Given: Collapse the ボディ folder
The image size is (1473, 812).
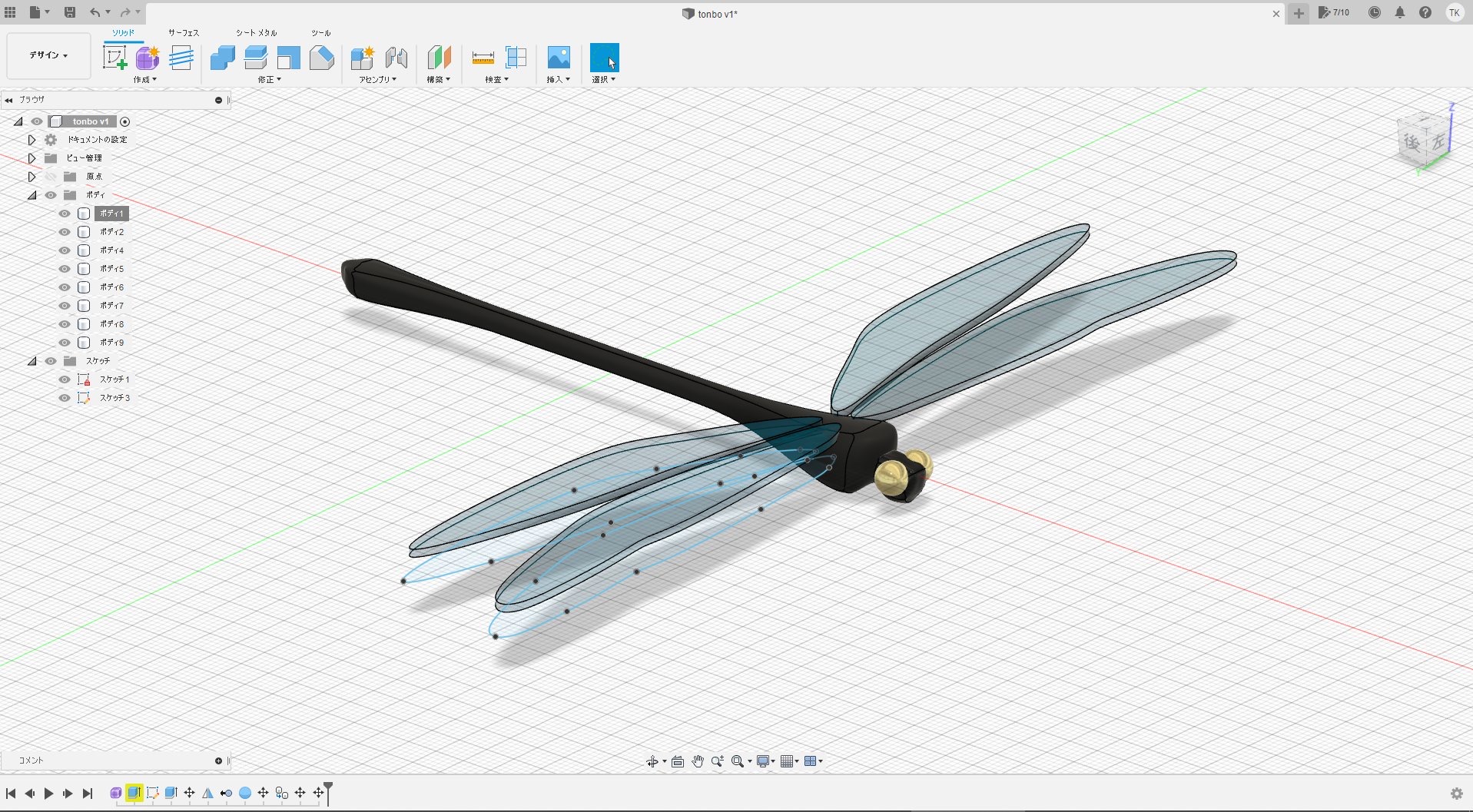Looking at the screenshot, I should click(32, 195).
